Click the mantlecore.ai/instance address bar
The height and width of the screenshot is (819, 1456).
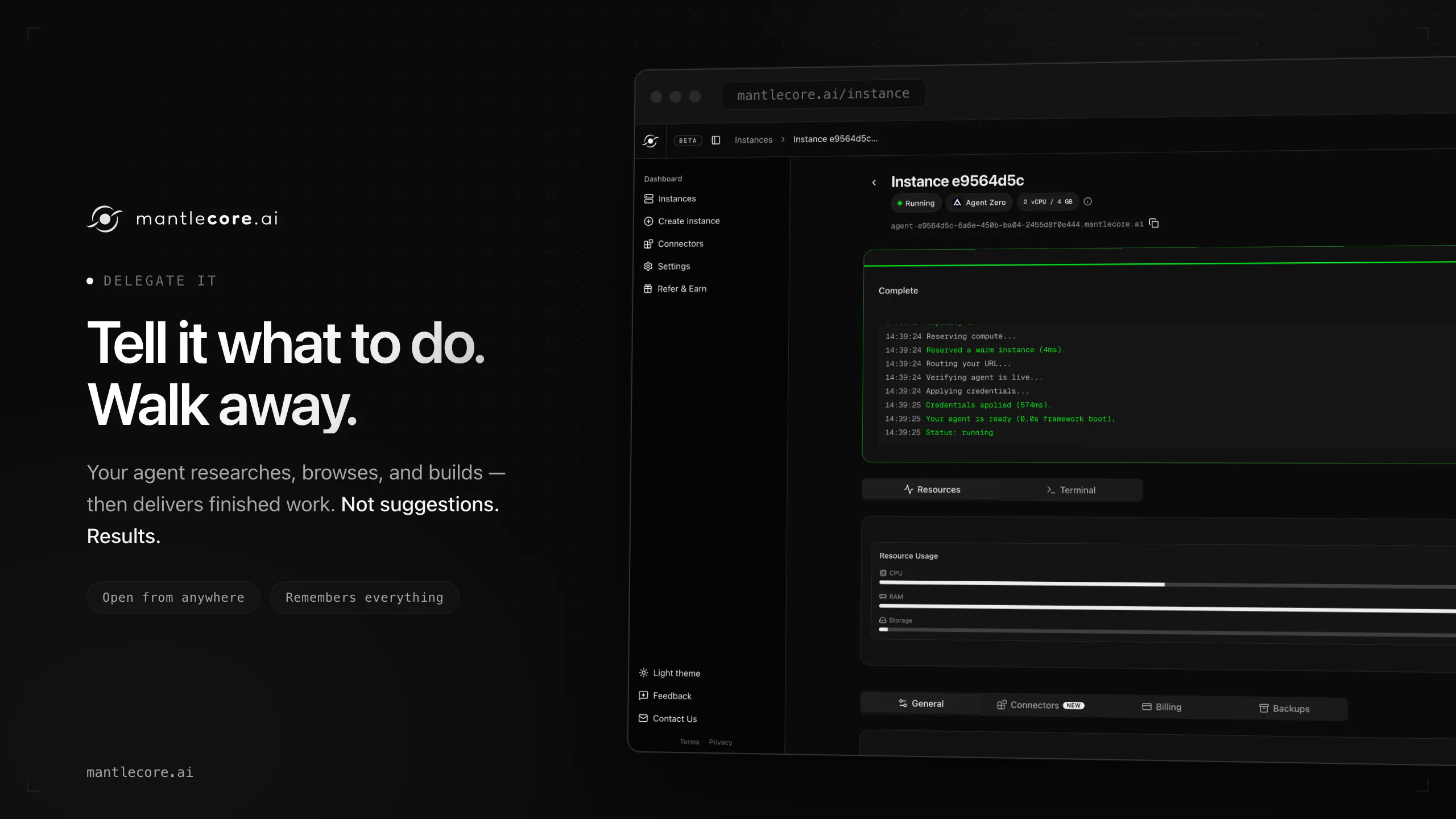[x=823, y=94]
